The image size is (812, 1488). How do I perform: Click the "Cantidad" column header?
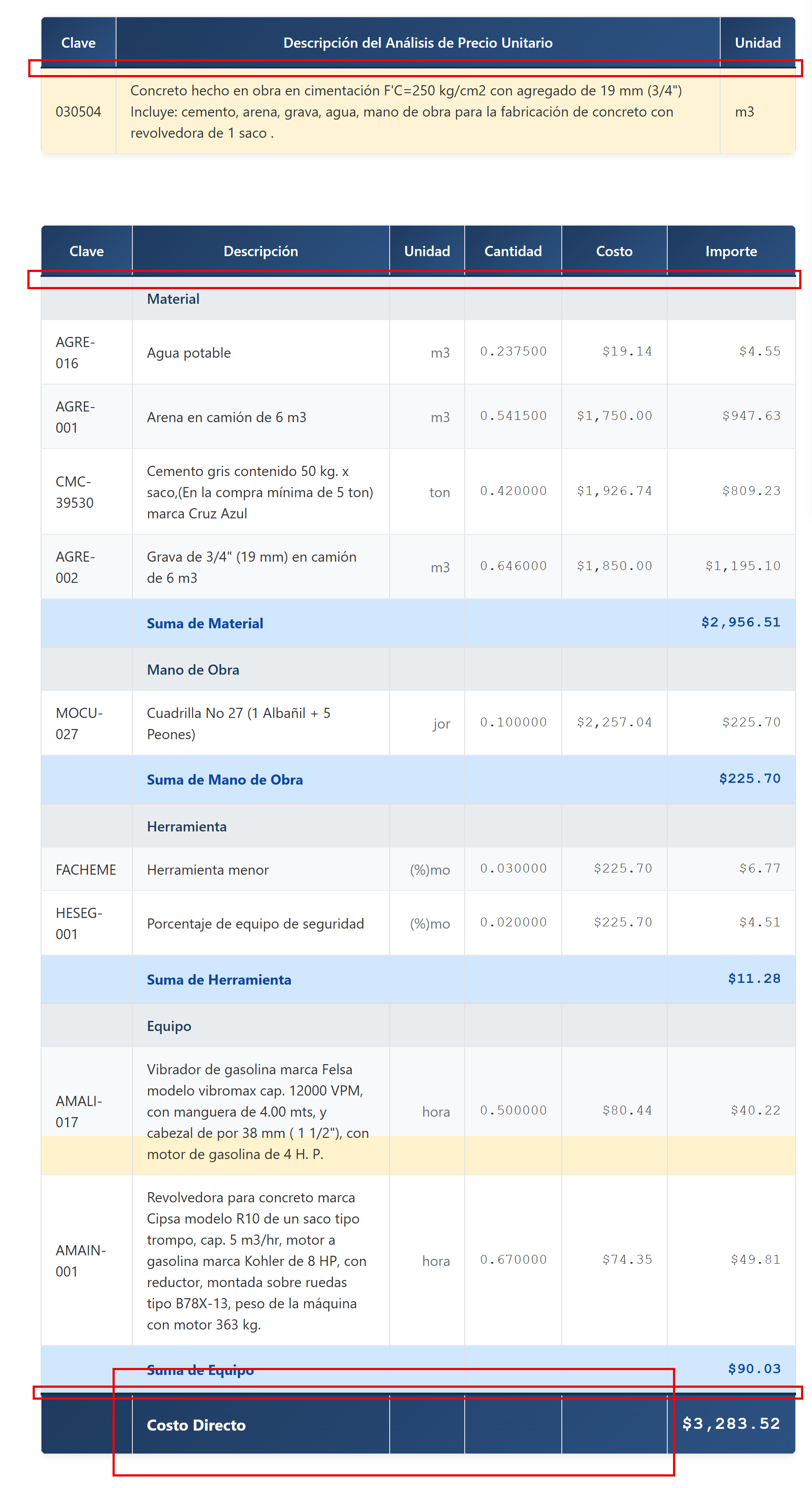[512, 251]
